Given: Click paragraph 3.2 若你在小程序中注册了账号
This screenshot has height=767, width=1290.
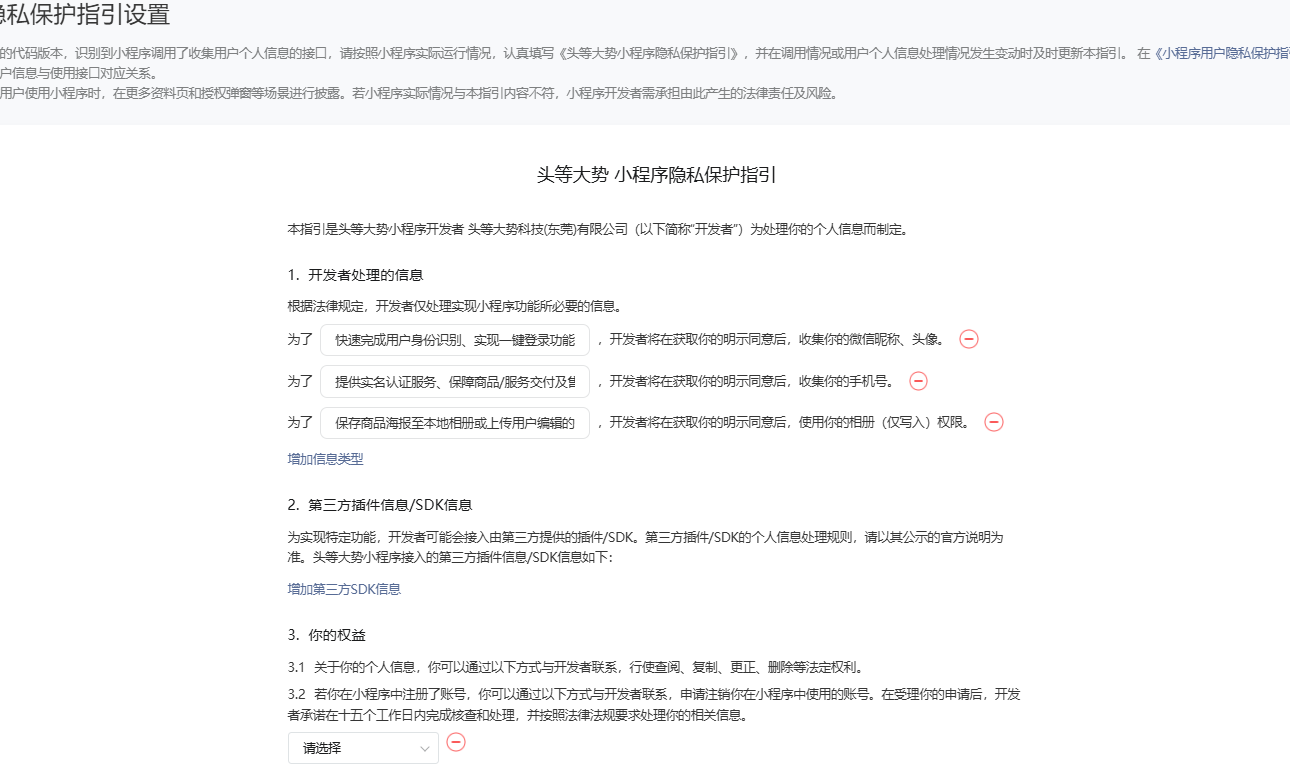Looking at the screenshot, I should click(x=654, y=705).
